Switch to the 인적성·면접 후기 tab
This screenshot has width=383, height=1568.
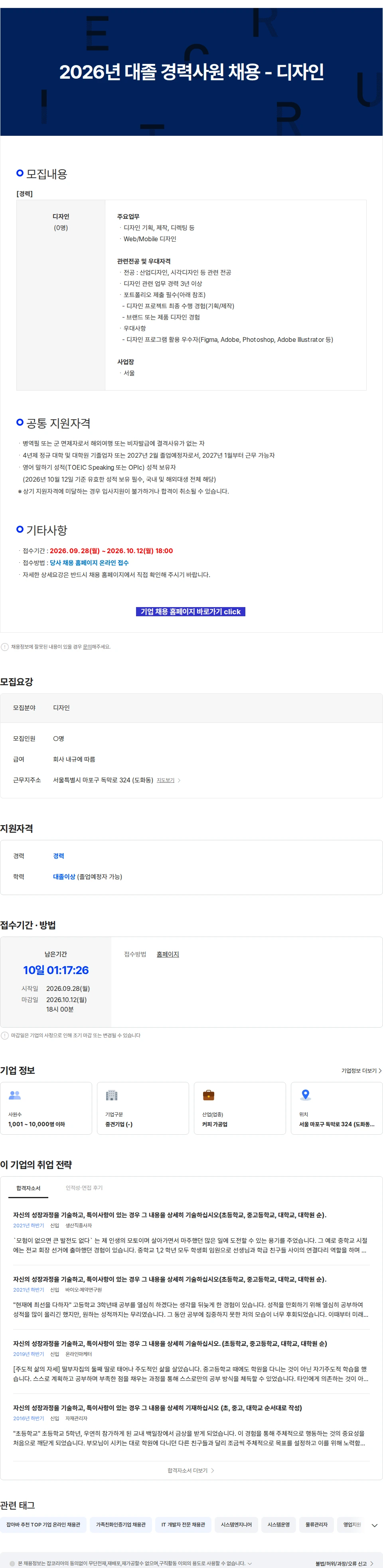84,1187
